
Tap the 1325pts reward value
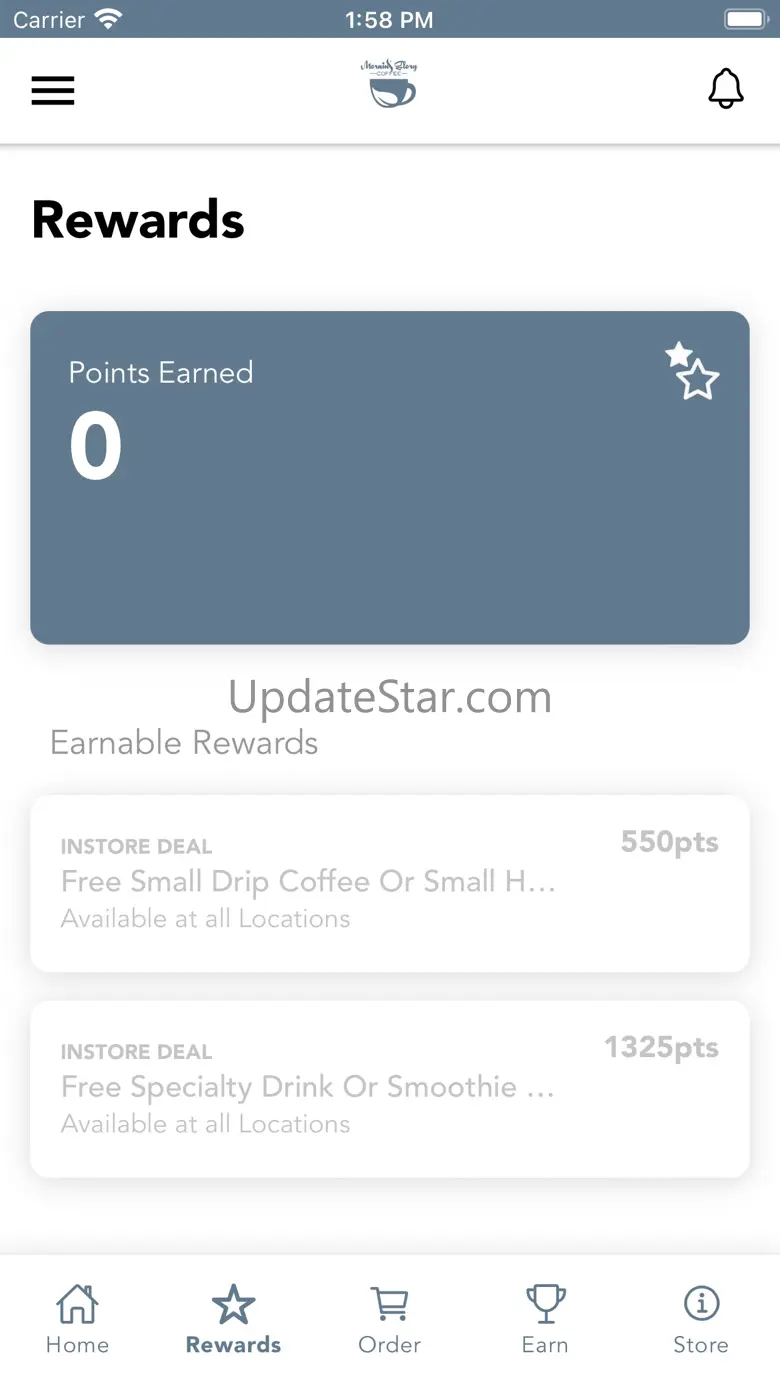(661, 1048)
